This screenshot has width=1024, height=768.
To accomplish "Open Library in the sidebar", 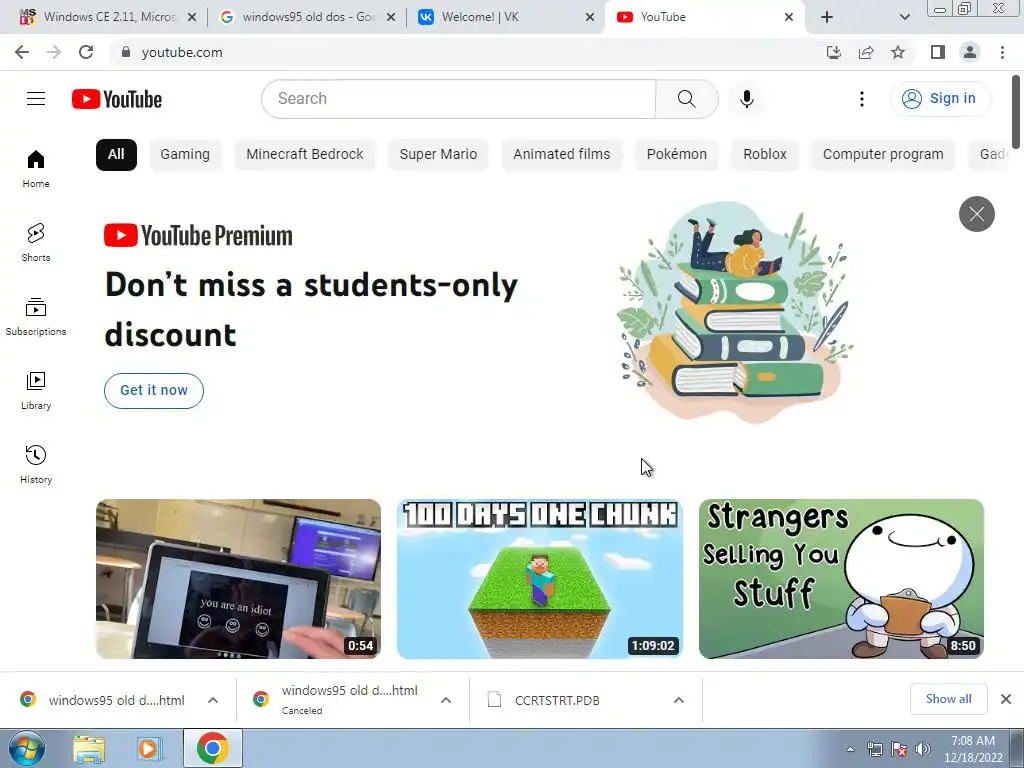I will coord(36,390).
